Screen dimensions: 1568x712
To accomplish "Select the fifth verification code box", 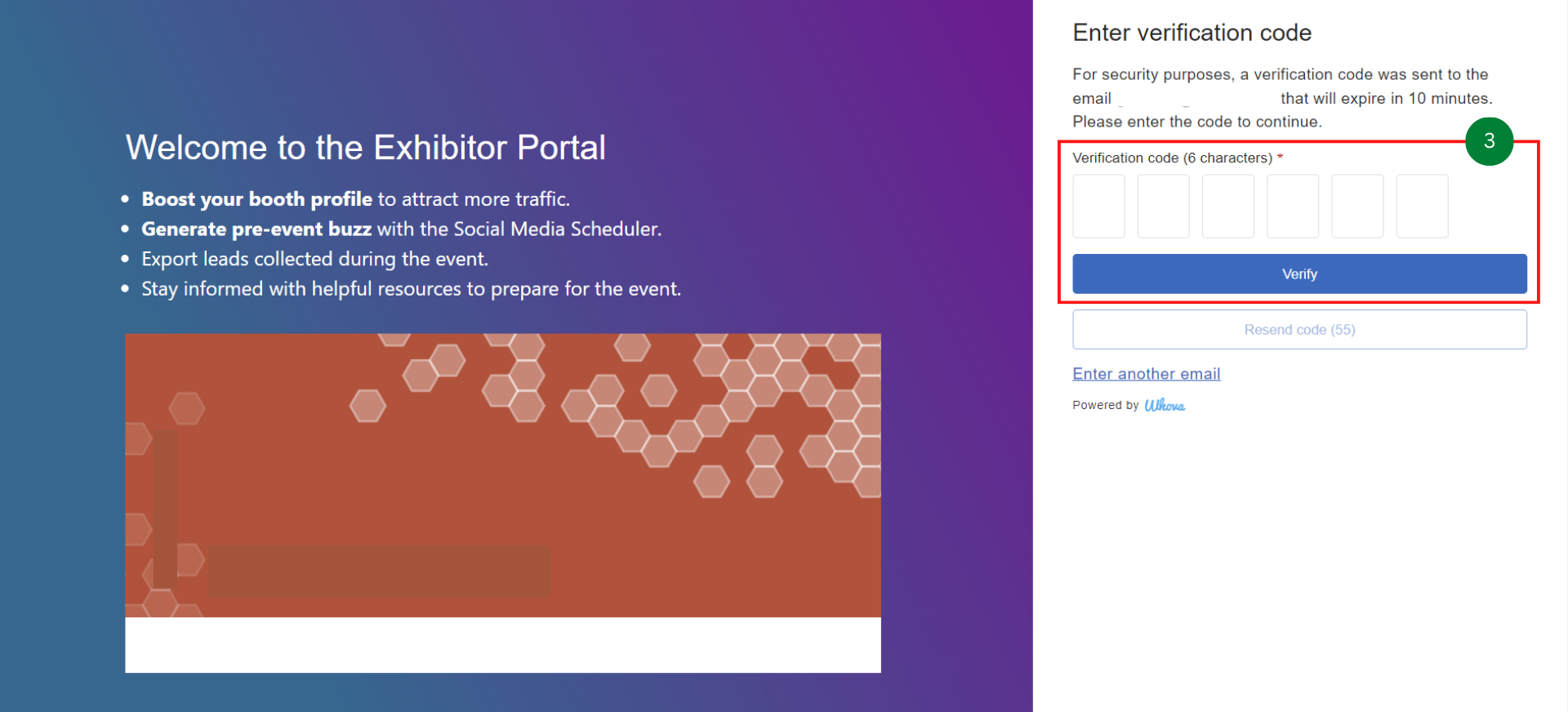I will point(1356,206).
